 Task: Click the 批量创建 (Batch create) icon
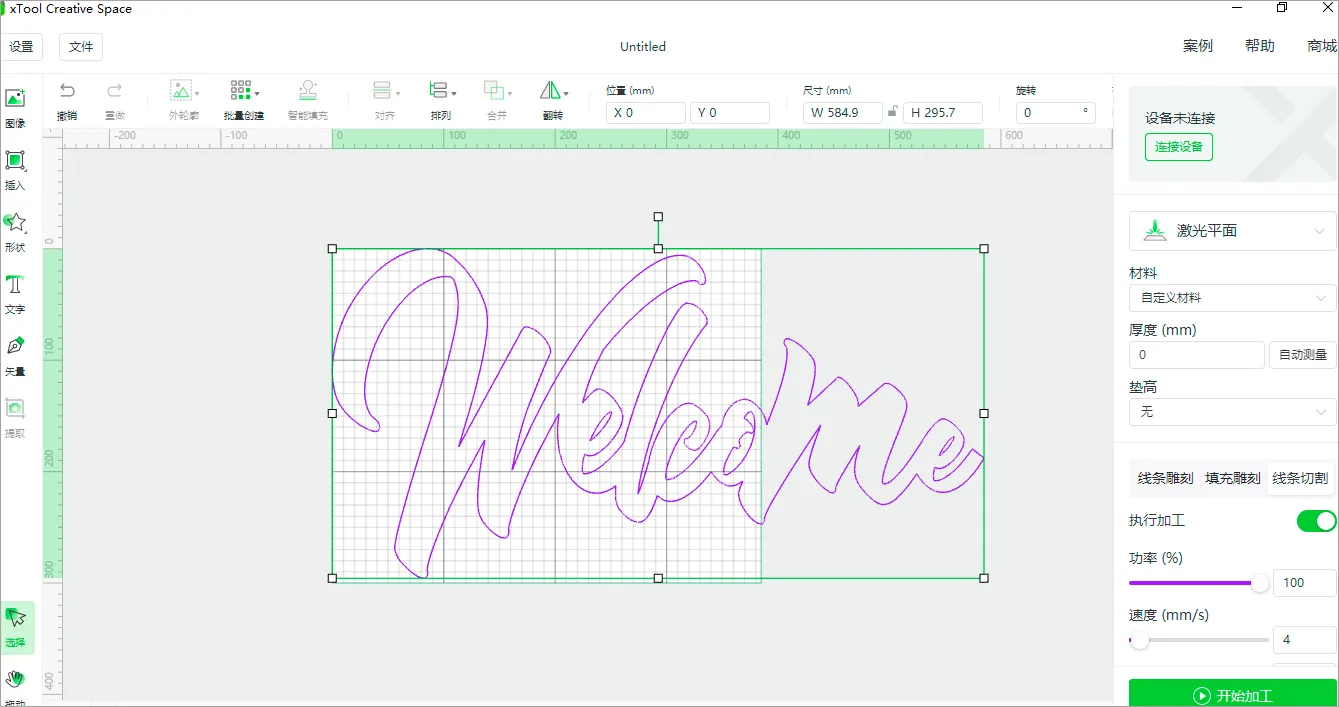click(x=240, y=90)
